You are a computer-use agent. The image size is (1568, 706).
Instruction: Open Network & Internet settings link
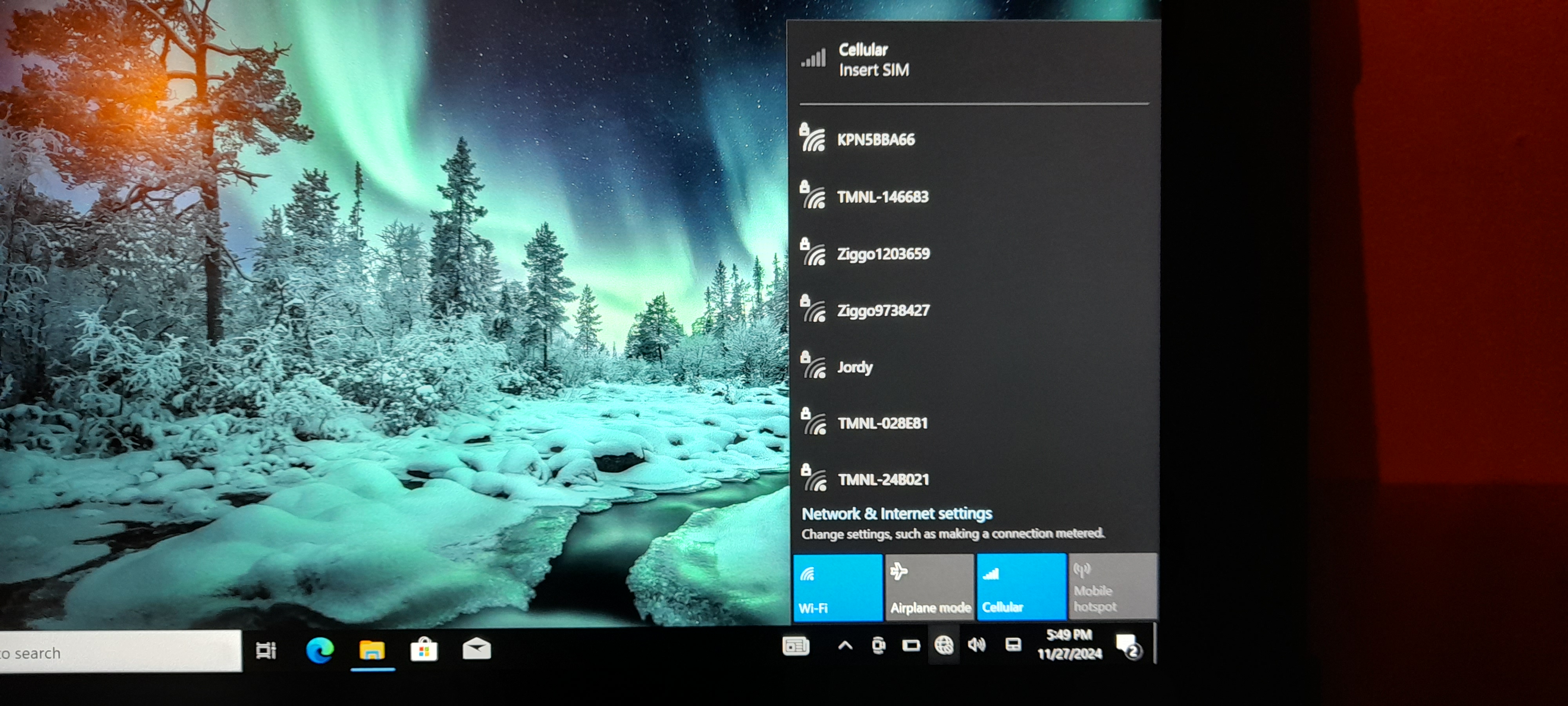coord(897,514)
